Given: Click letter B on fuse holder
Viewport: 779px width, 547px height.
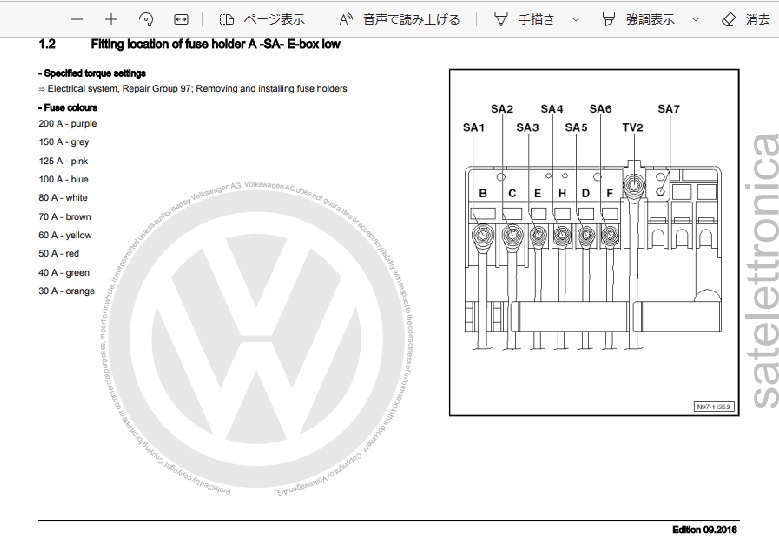Looking at the screenshot, I should tap(482, 193).
